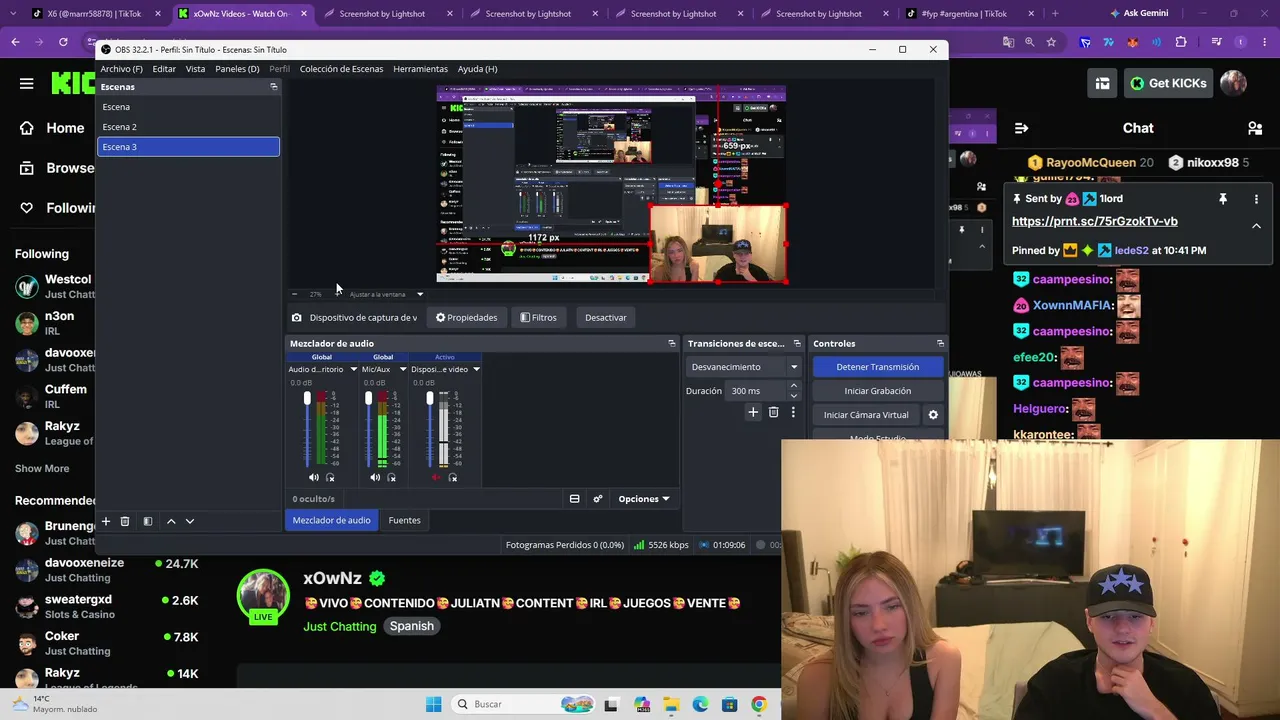Viewport: 1280px width, 720px height.
Task: Open pinned message three-dot options
Action: pyautogui.click(x=1256, y=199)
